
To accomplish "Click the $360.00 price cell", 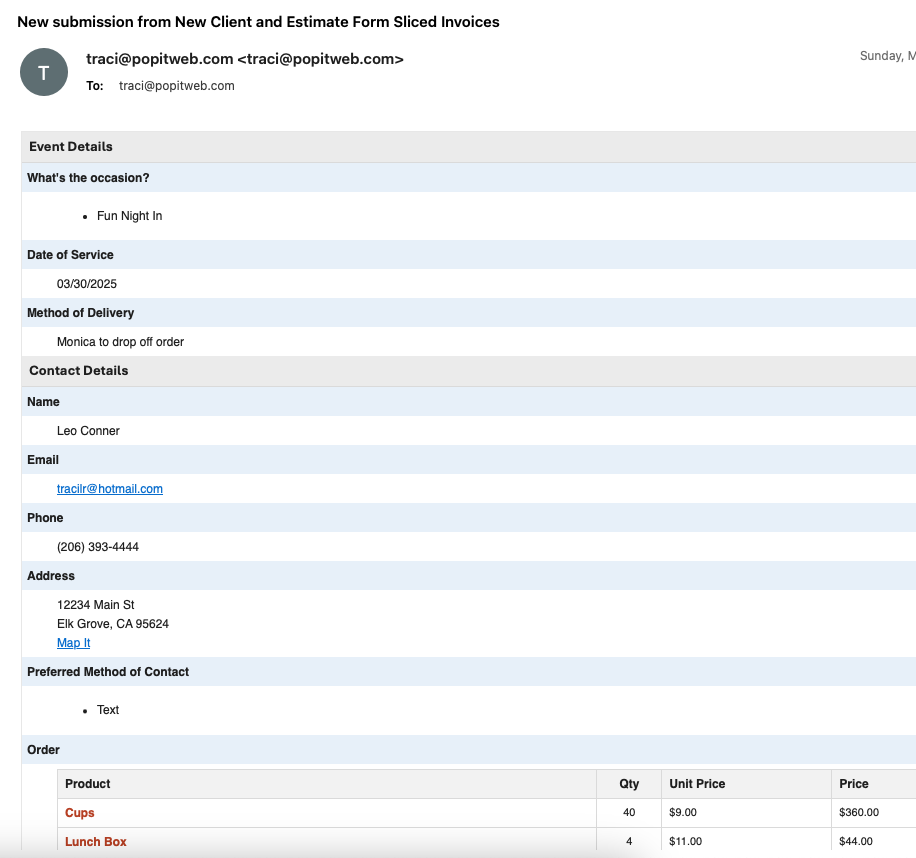I will (859, 813).
